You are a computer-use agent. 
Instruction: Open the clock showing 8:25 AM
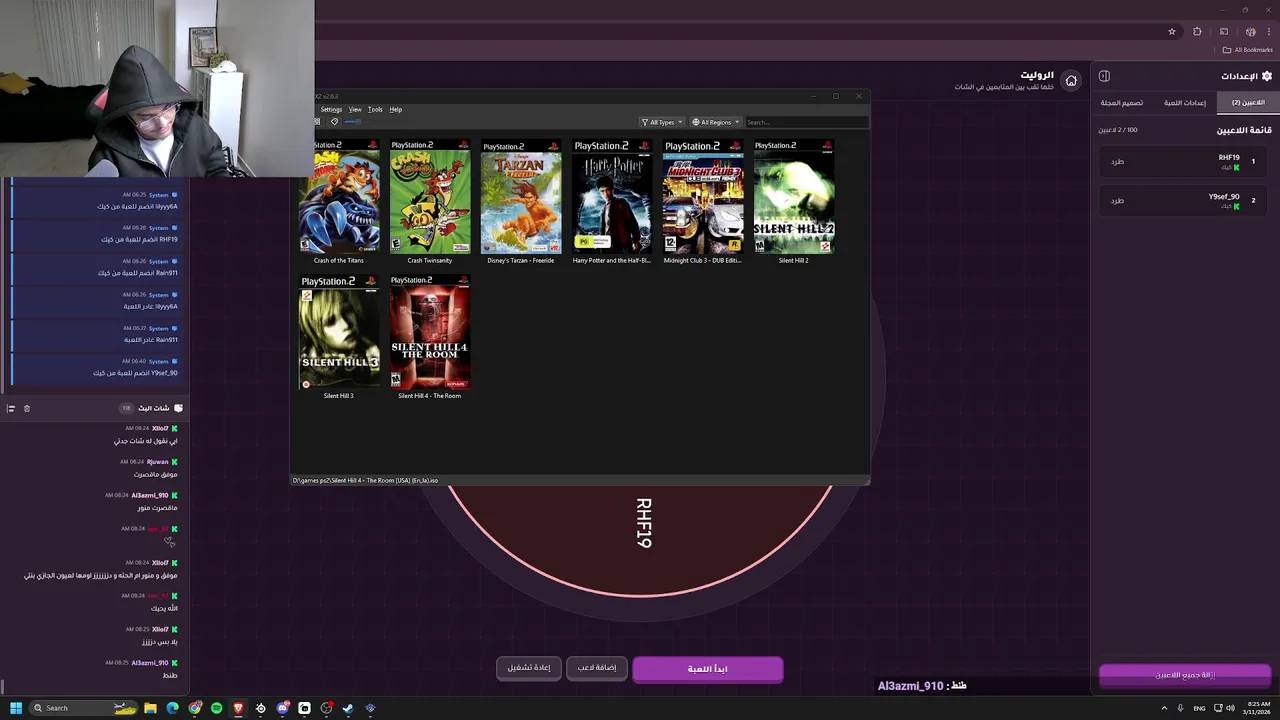(1256, 708)
